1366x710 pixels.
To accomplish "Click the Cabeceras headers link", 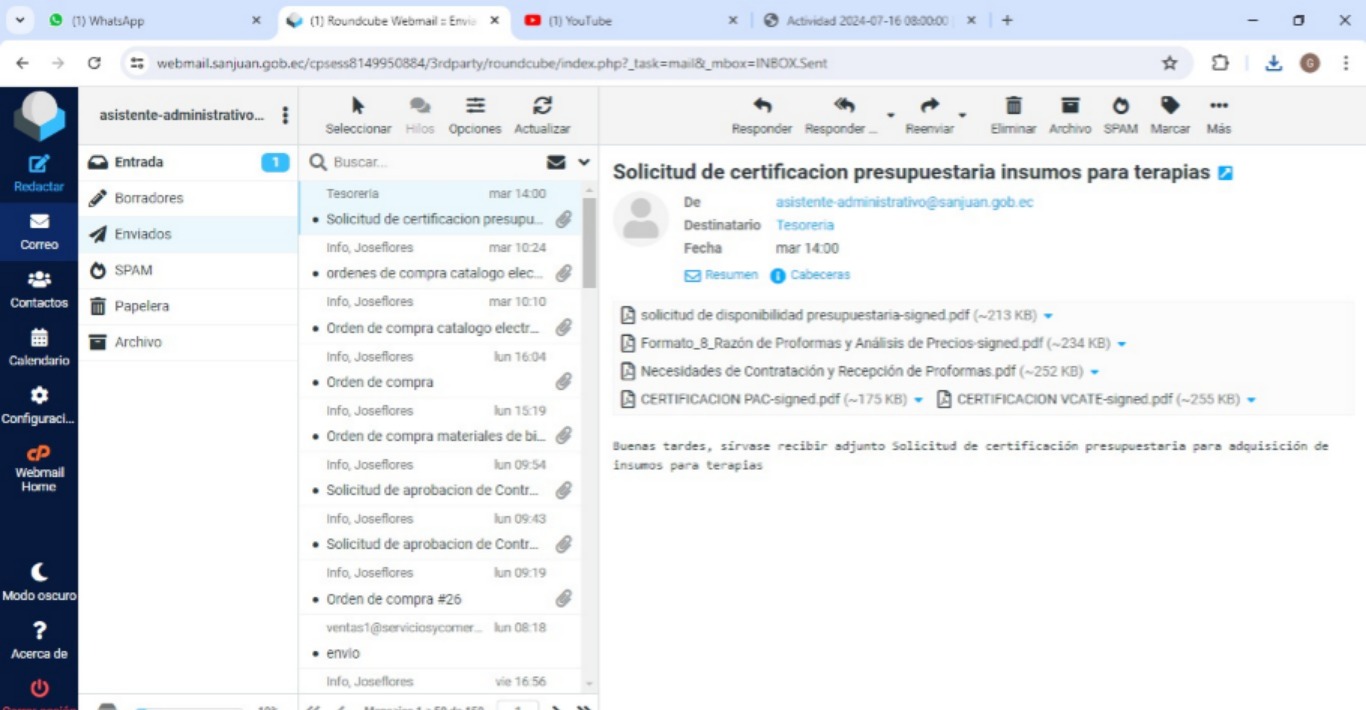I will pyautogui.click(x=819, y=275).
